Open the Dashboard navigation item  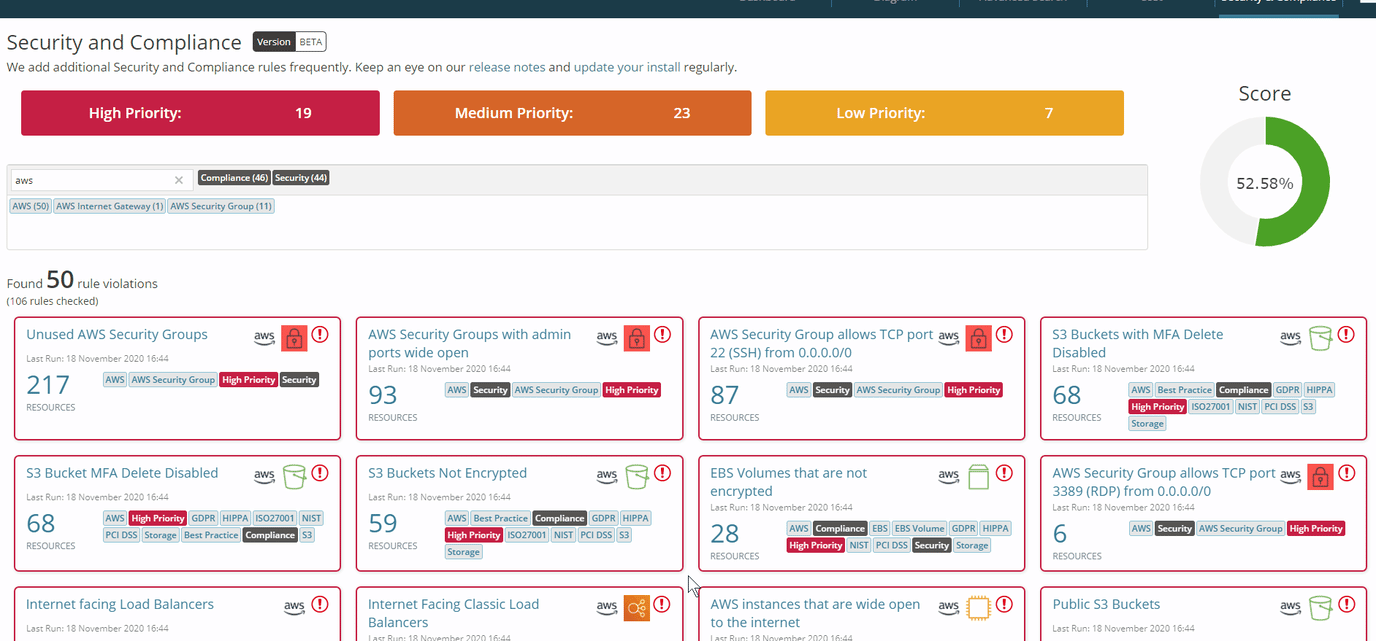(766, 3)
